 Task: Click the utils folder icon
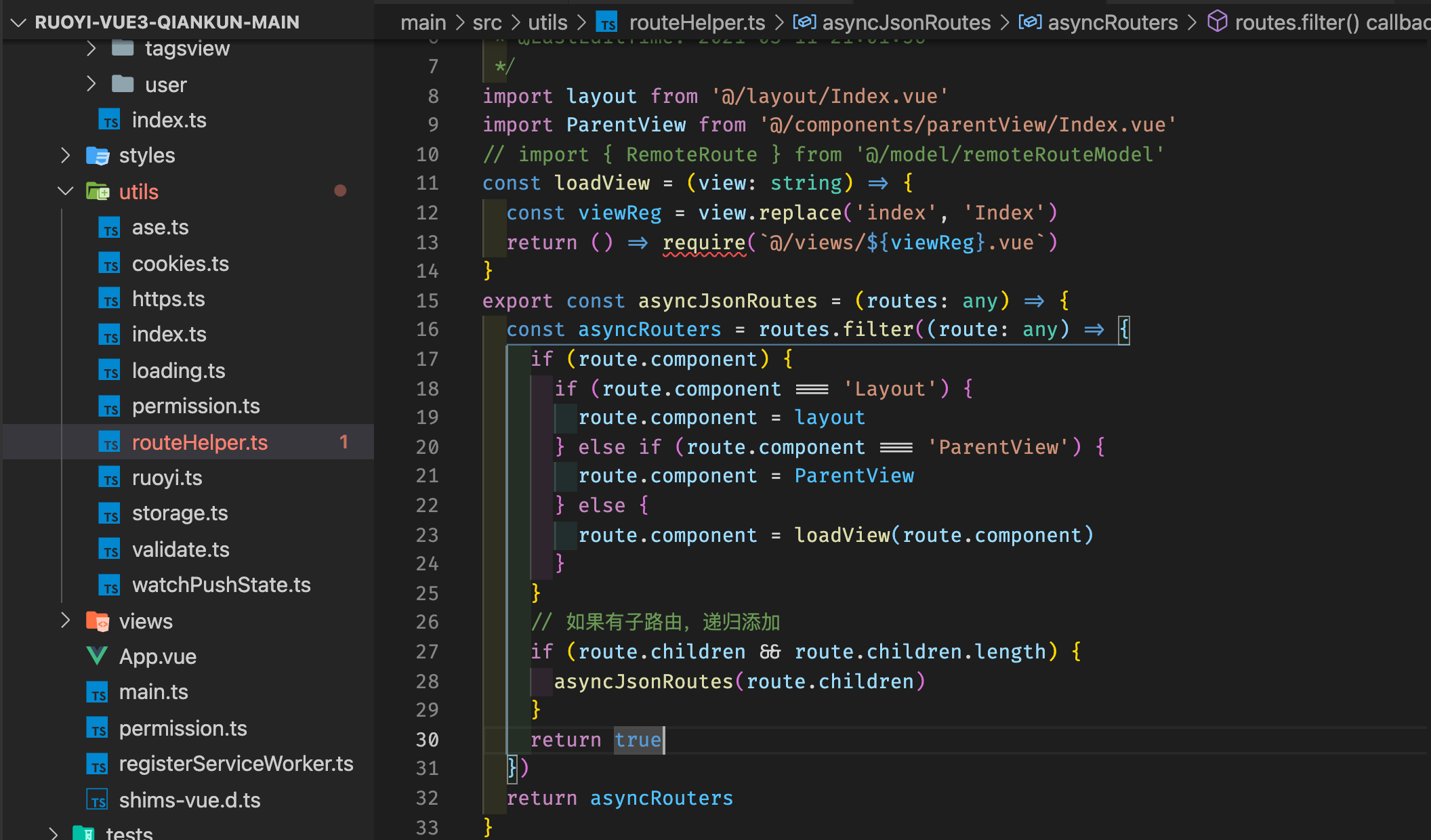click(98, 192)
